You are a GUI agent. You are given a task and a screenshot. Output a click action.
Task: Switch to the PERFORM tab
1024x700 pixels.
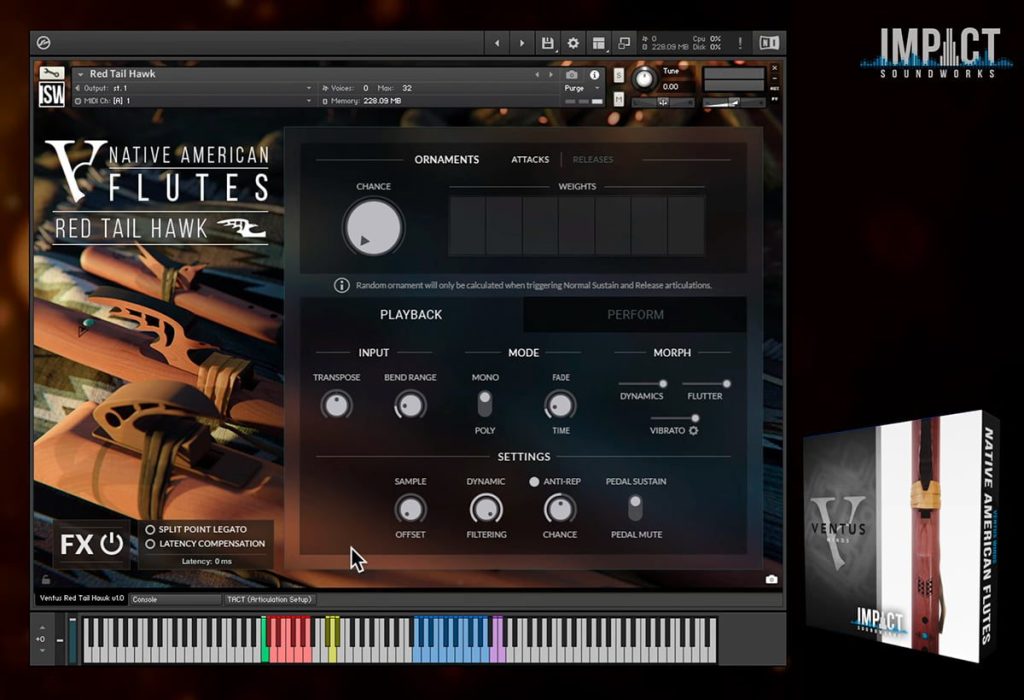[x=635, y=315]
